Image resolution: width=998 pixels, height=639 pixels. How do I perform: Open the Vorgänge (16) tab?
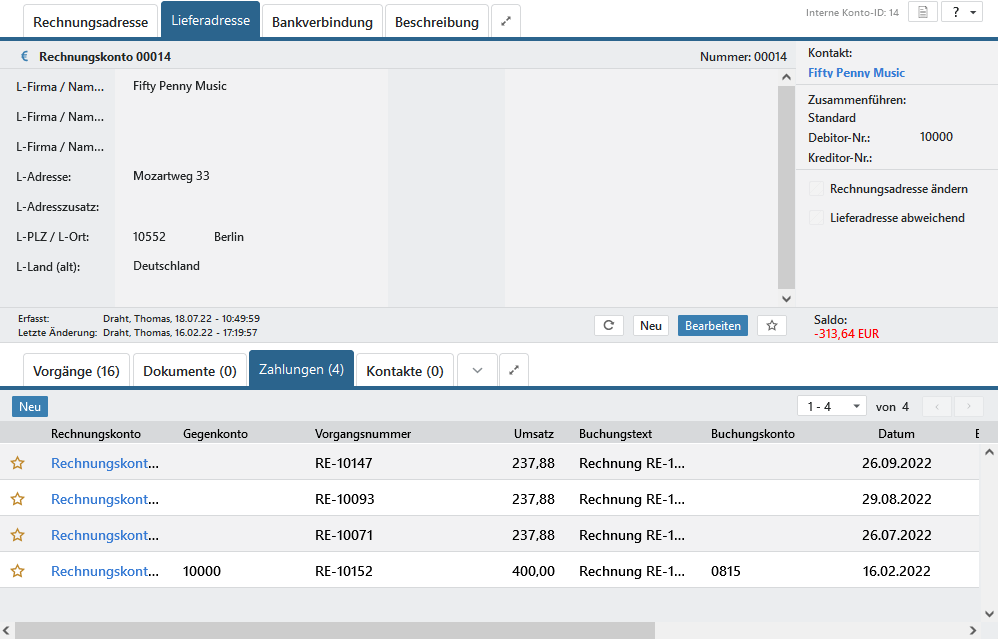coord(76,371)
